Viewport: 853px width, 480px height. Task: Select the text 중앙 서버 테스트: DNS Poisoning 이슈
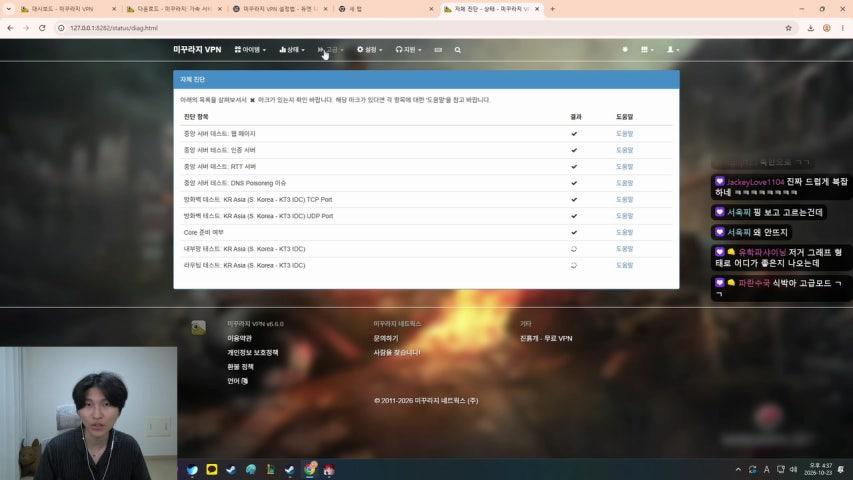tap(235, 183)
